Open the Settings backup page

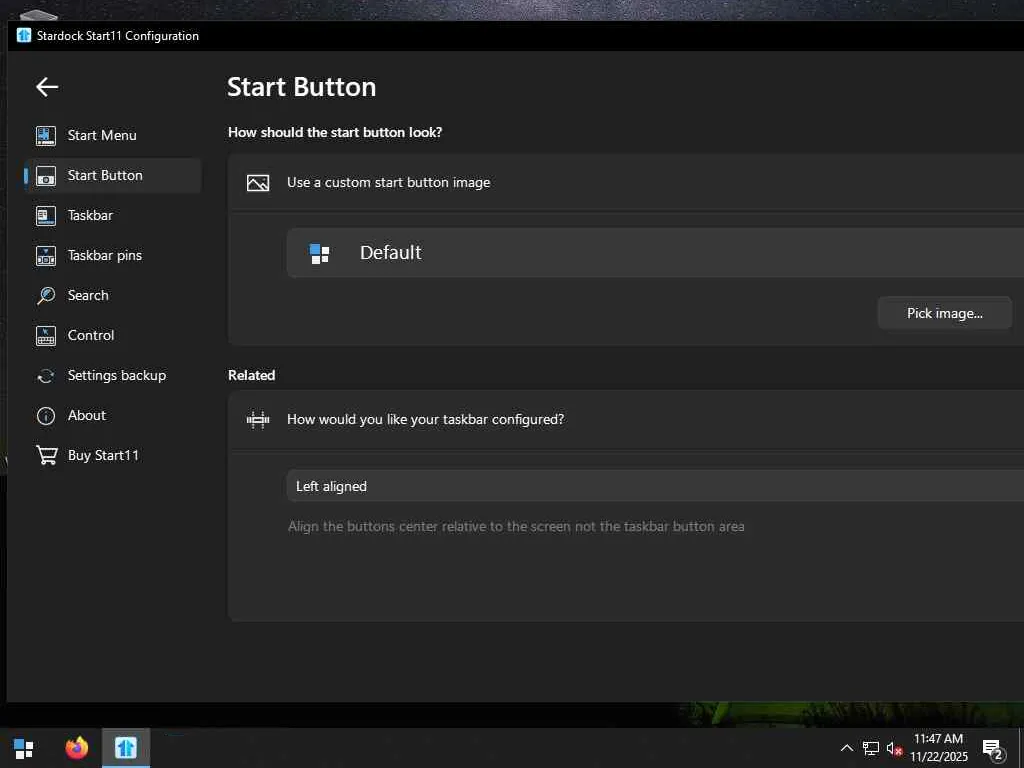pos(112,376)
